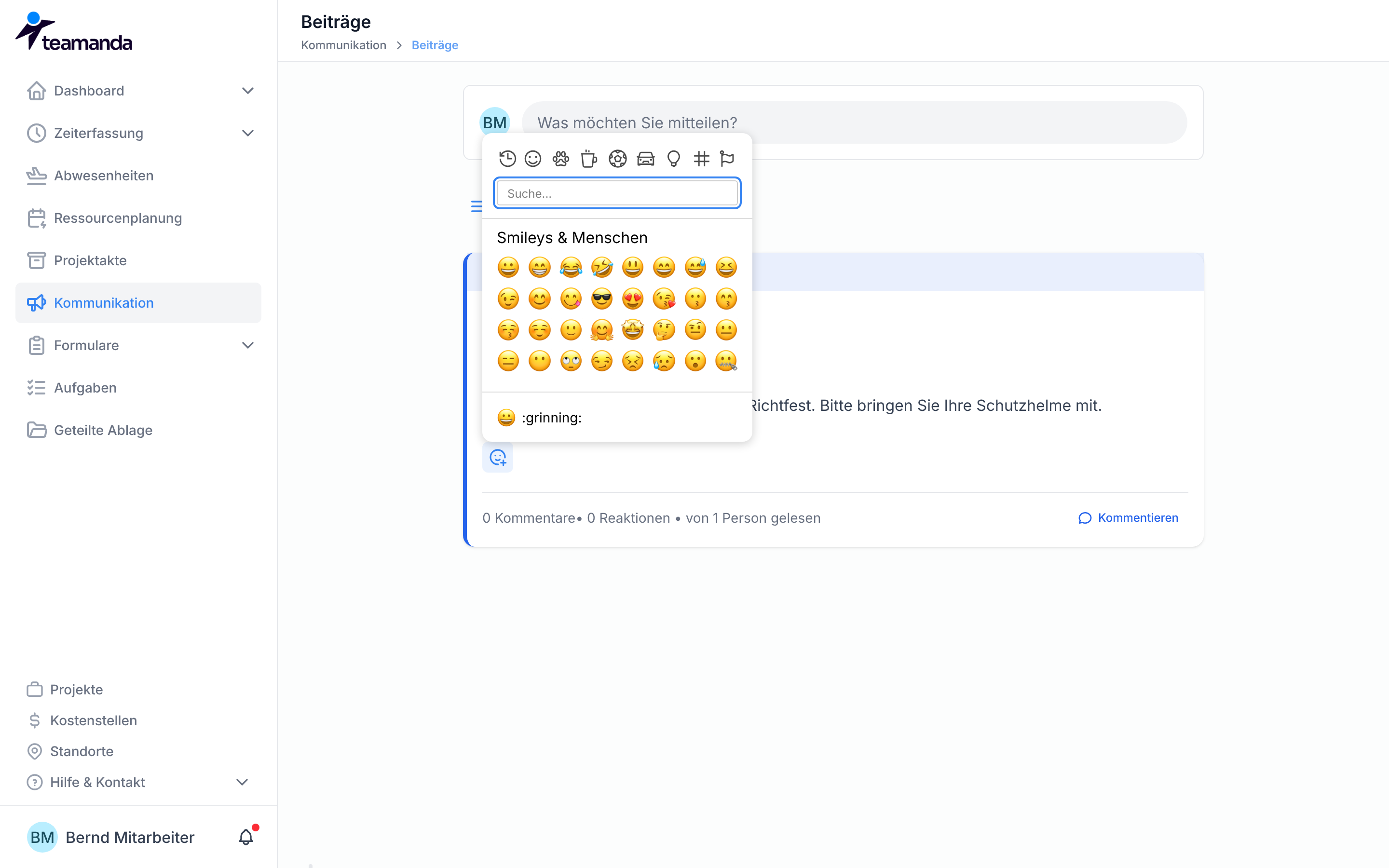Select the activities soccer ball category
The width and height of the screenshot is (1389, 868).
[x=618, y=159]
